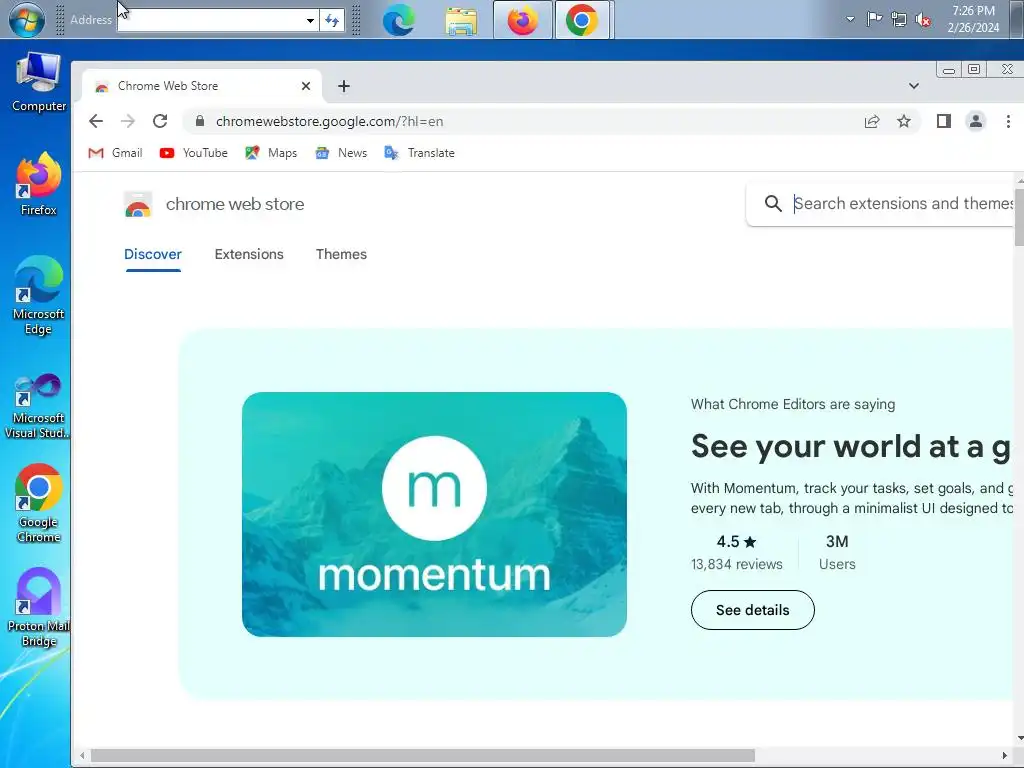Open the clock showing 7:26 PM
The width and height of the screenshot is (1024, 768).
973,19
